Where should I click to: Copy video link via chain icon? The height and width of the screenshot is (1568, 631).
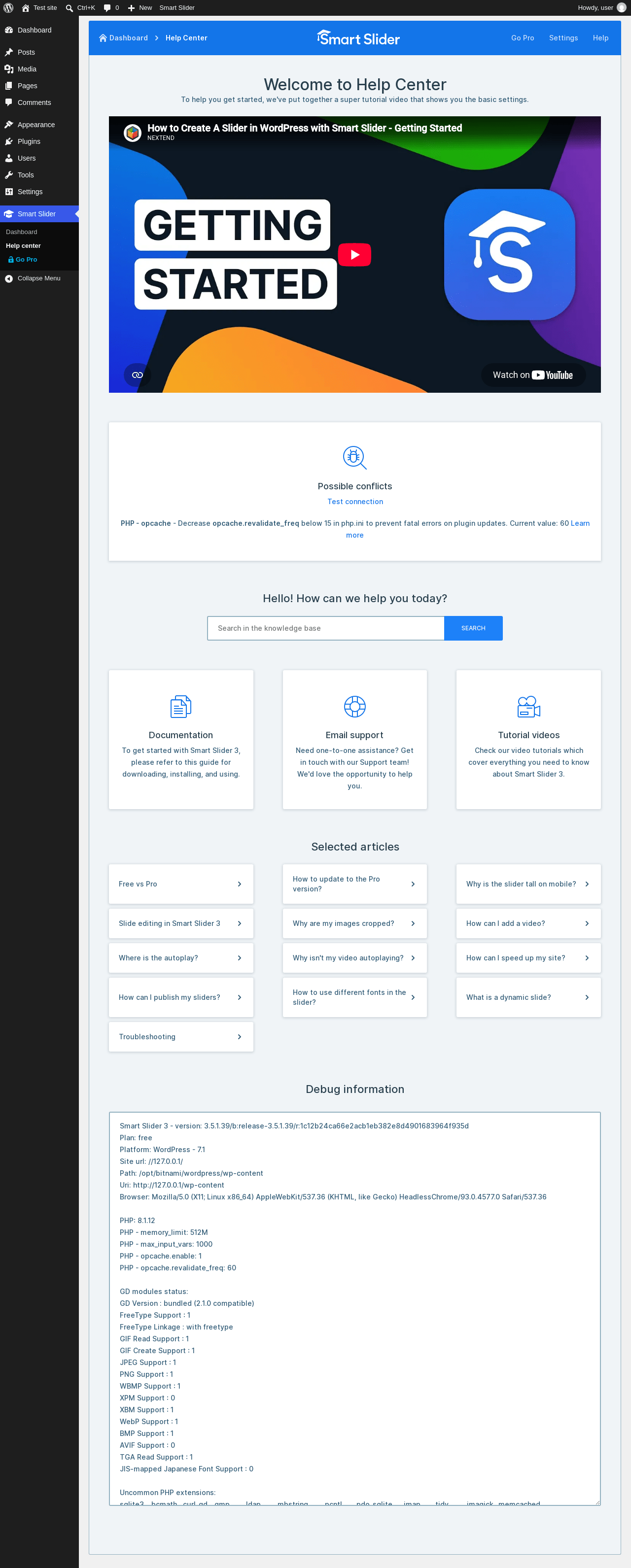138,375
